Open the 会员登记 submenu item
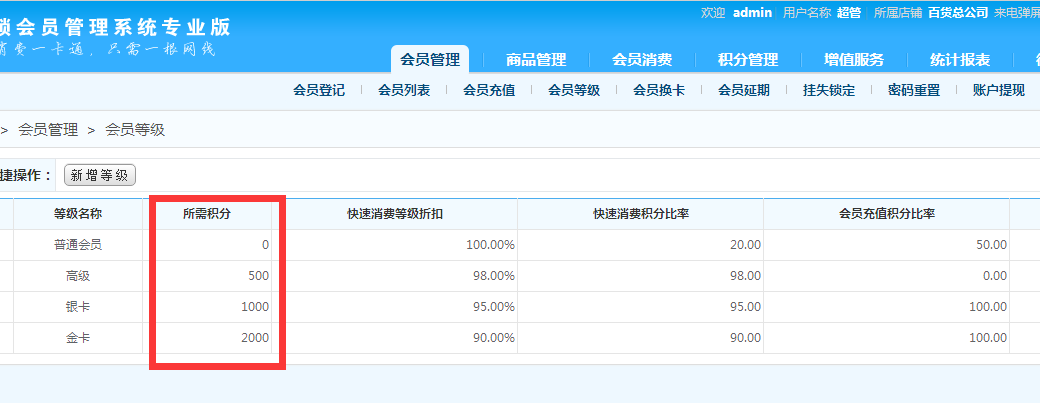 tap(319, 90)
